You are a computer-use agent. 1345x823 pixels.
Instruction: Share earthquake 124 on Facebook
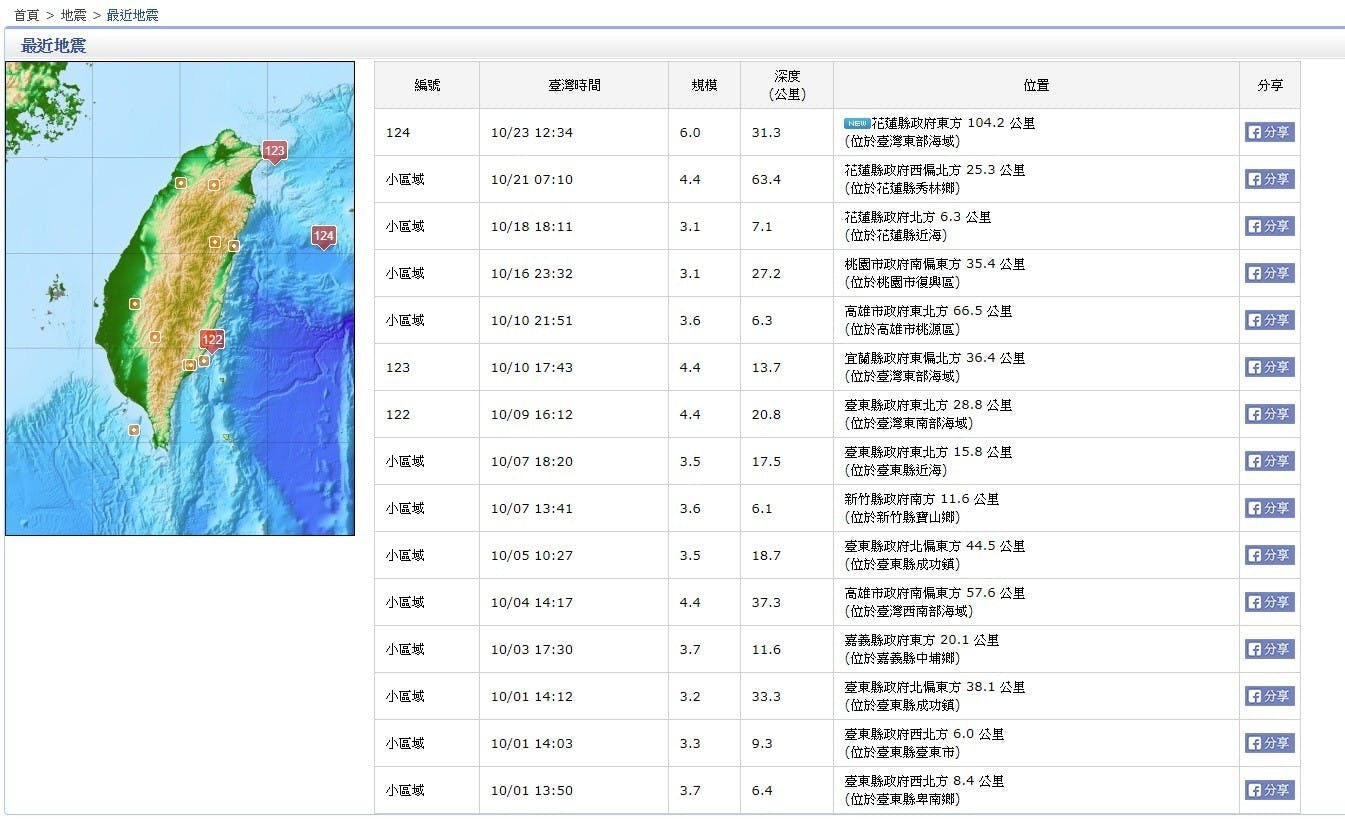click(1269, 132)
